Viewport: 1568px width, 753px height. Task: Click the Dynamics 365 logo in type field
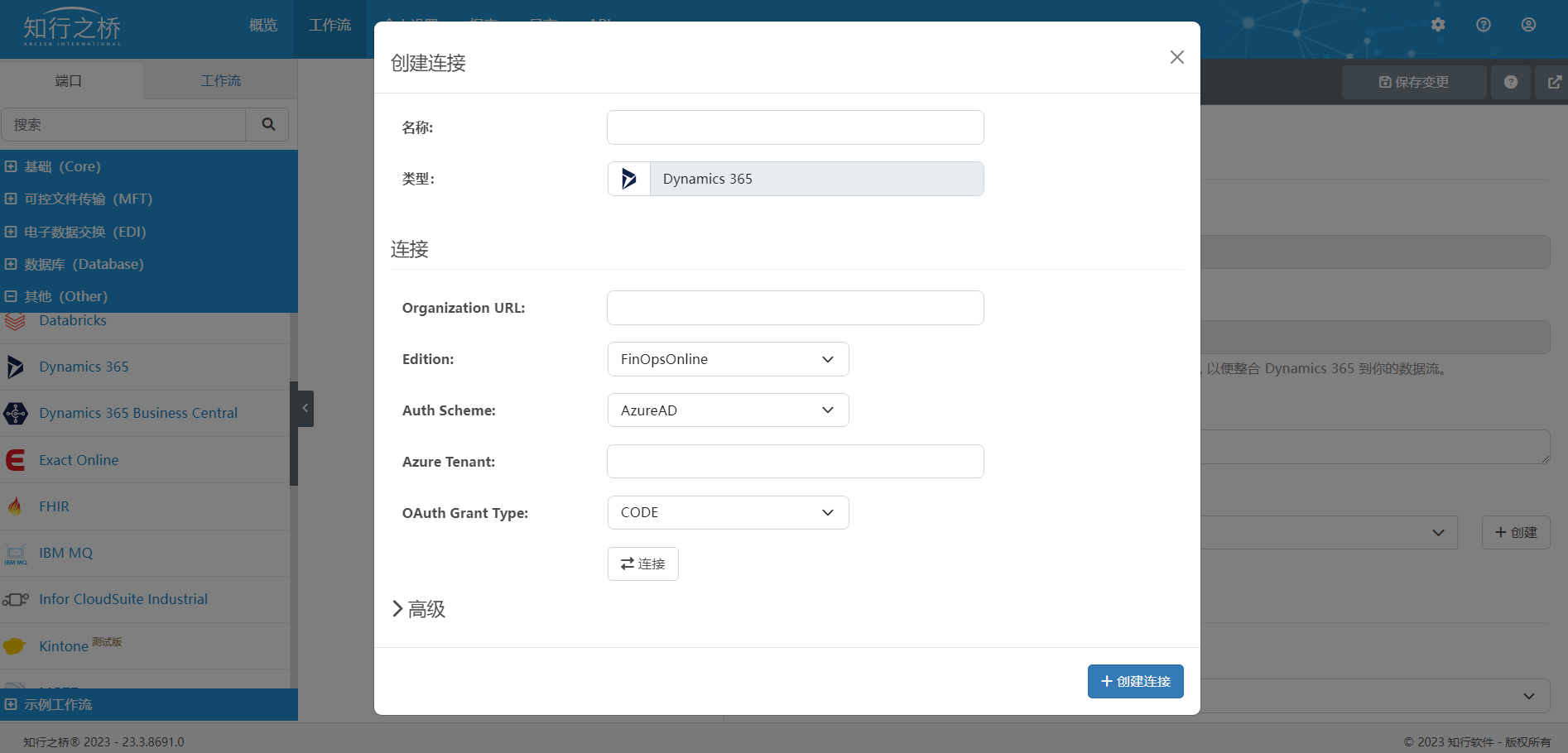click(x=629, y=179)
